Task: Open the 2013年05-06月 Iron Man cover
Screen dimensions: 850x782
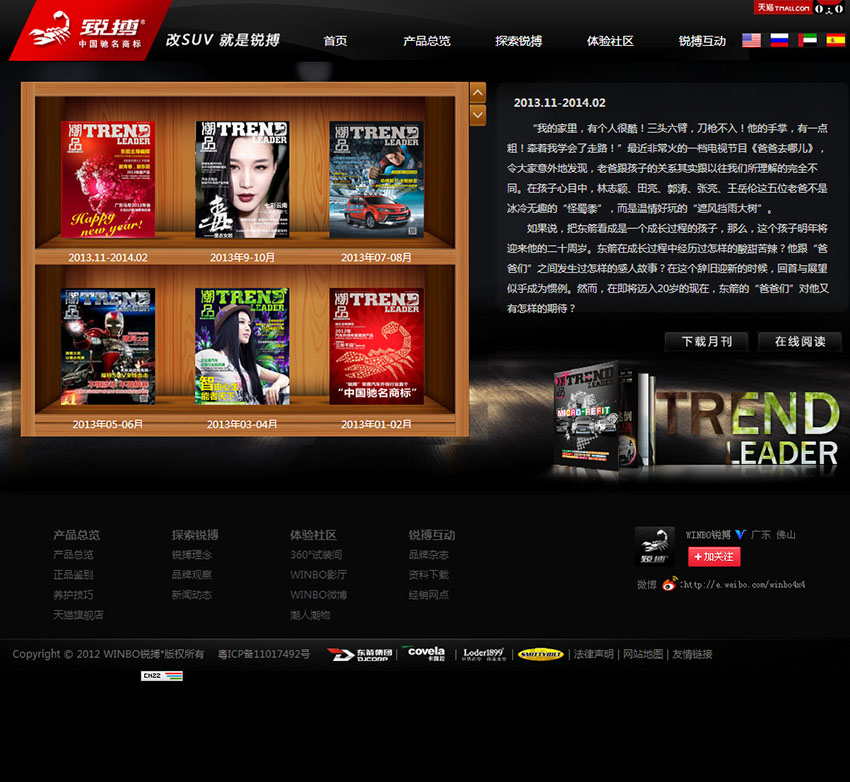Action: tap(108, 346)
